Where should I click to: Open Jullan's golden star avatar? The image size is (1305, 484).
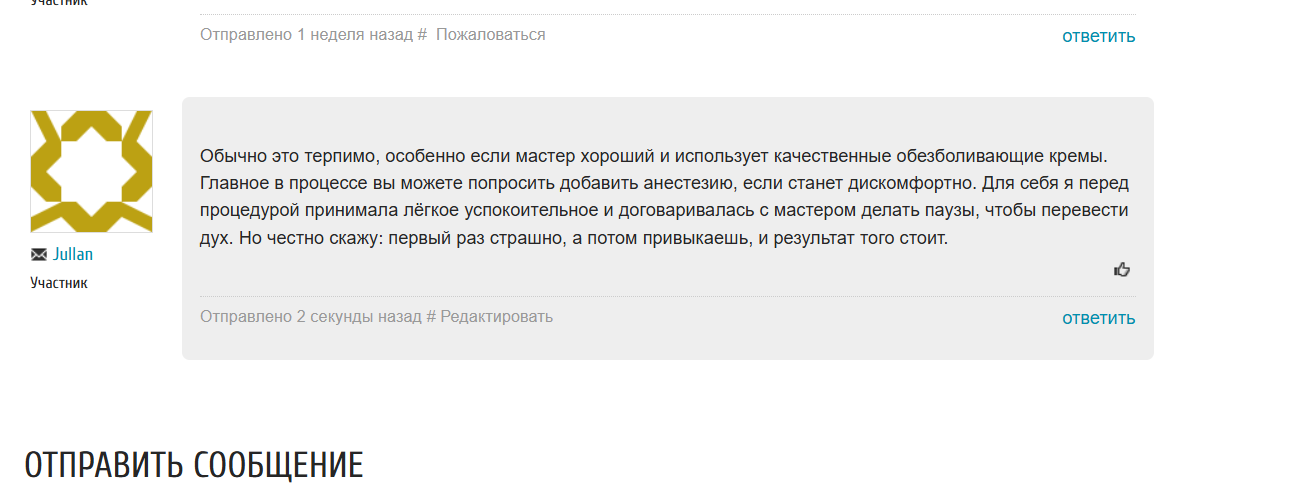[91, 171]
